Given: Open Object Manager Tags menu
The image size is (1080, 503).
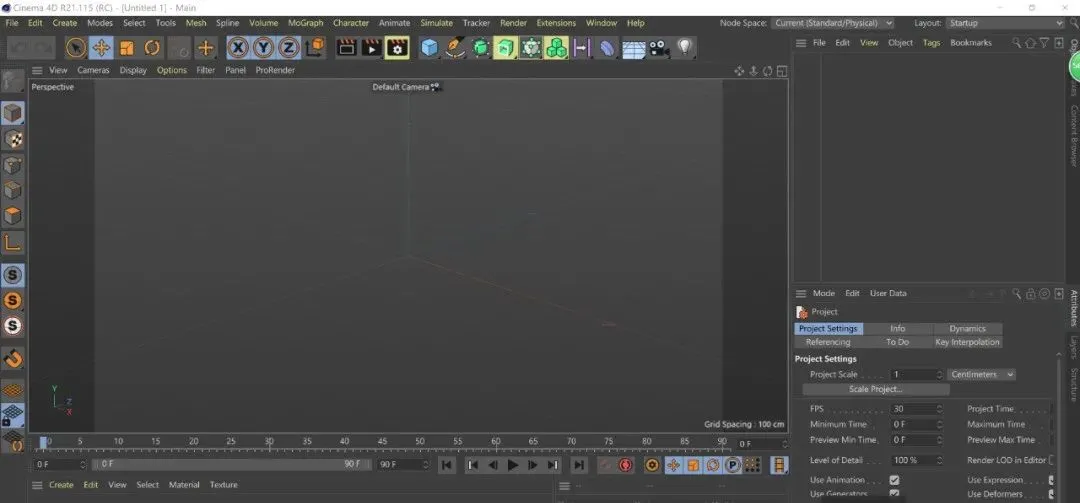Looking at the screenshot, I should [931, 43].
